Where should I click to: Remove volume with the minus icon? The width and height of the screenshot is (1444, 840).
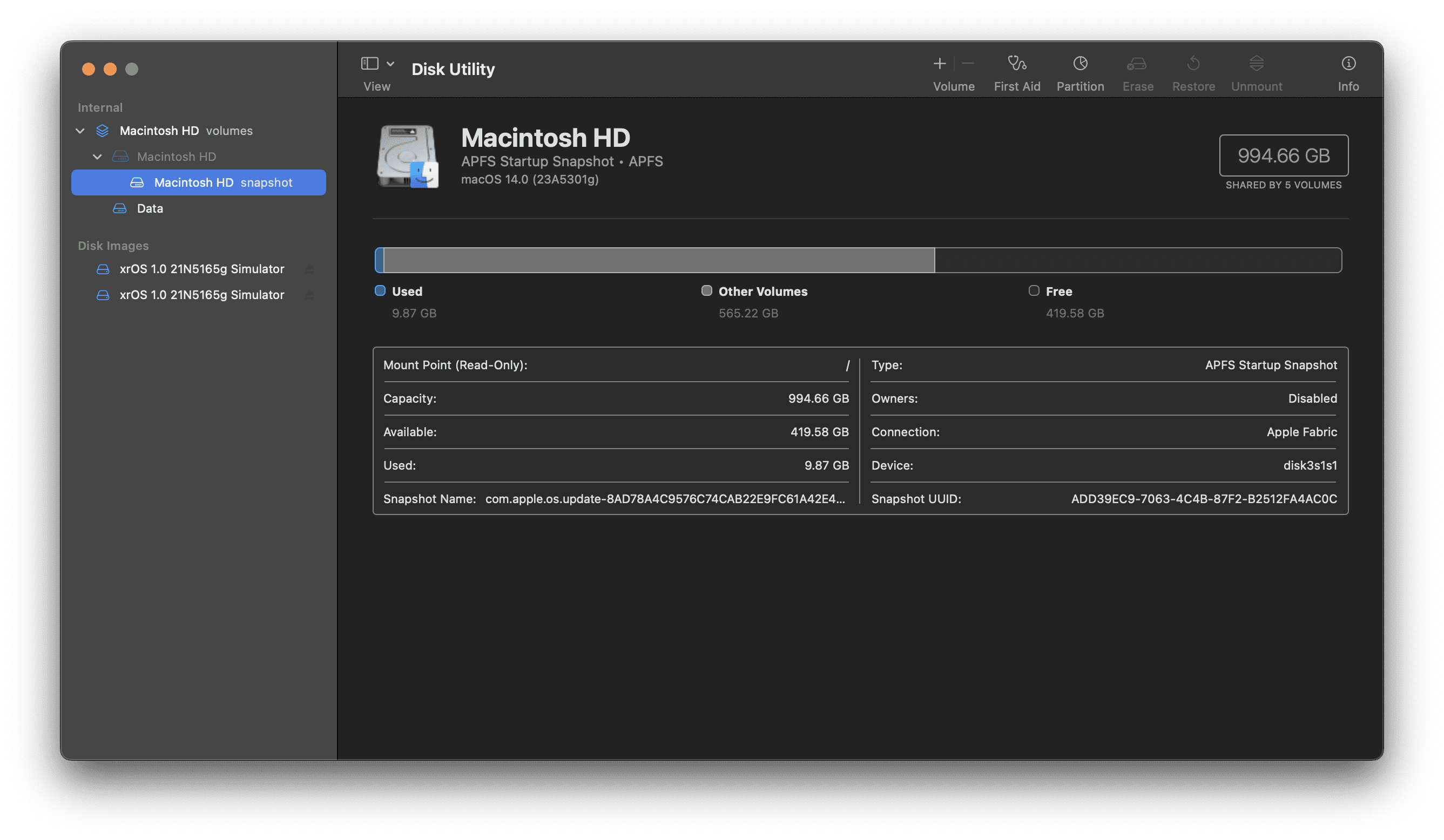968,63
